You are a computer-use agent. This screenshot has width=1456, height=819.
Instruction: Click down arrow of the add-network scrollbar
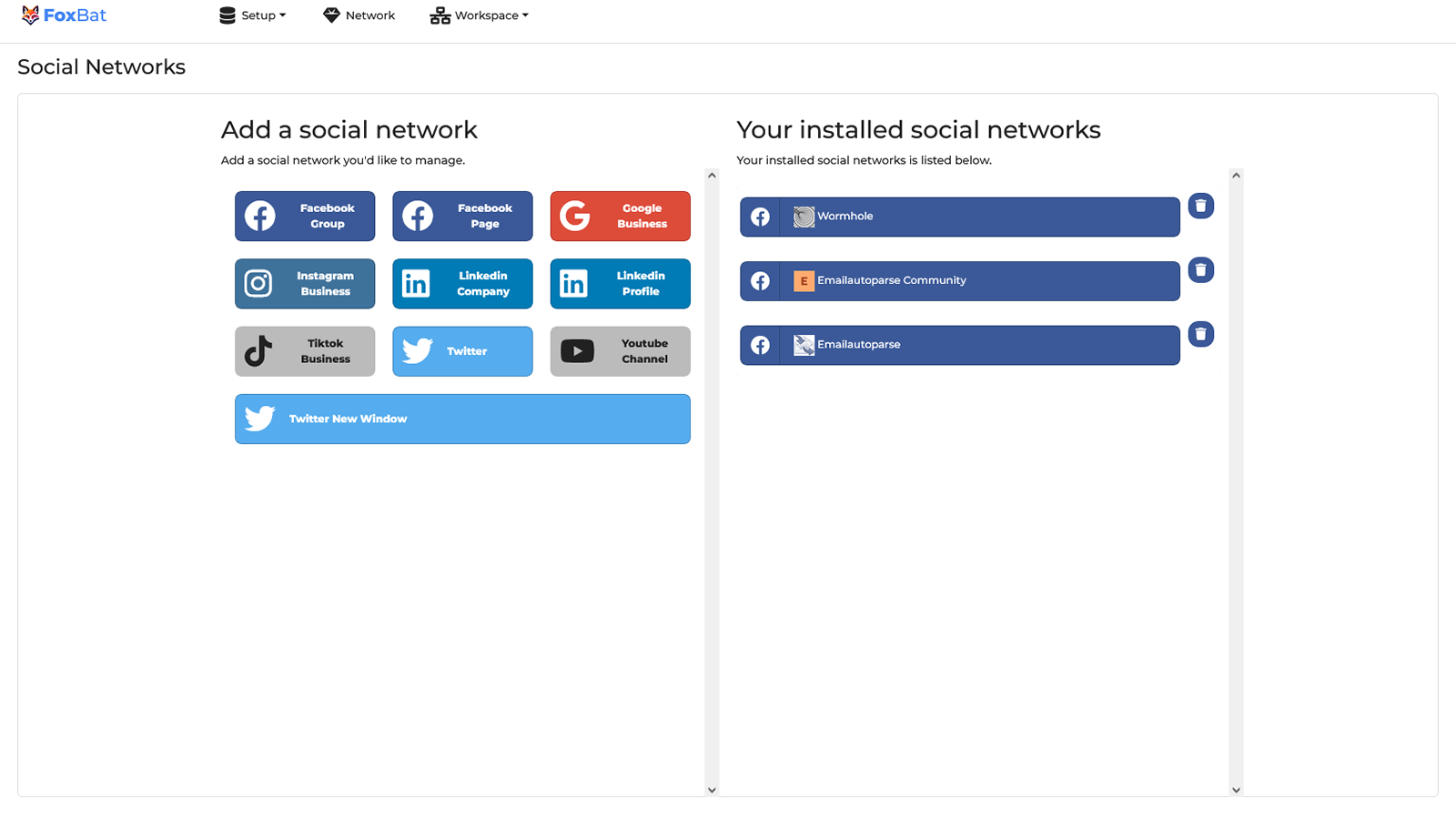point(712,790)
